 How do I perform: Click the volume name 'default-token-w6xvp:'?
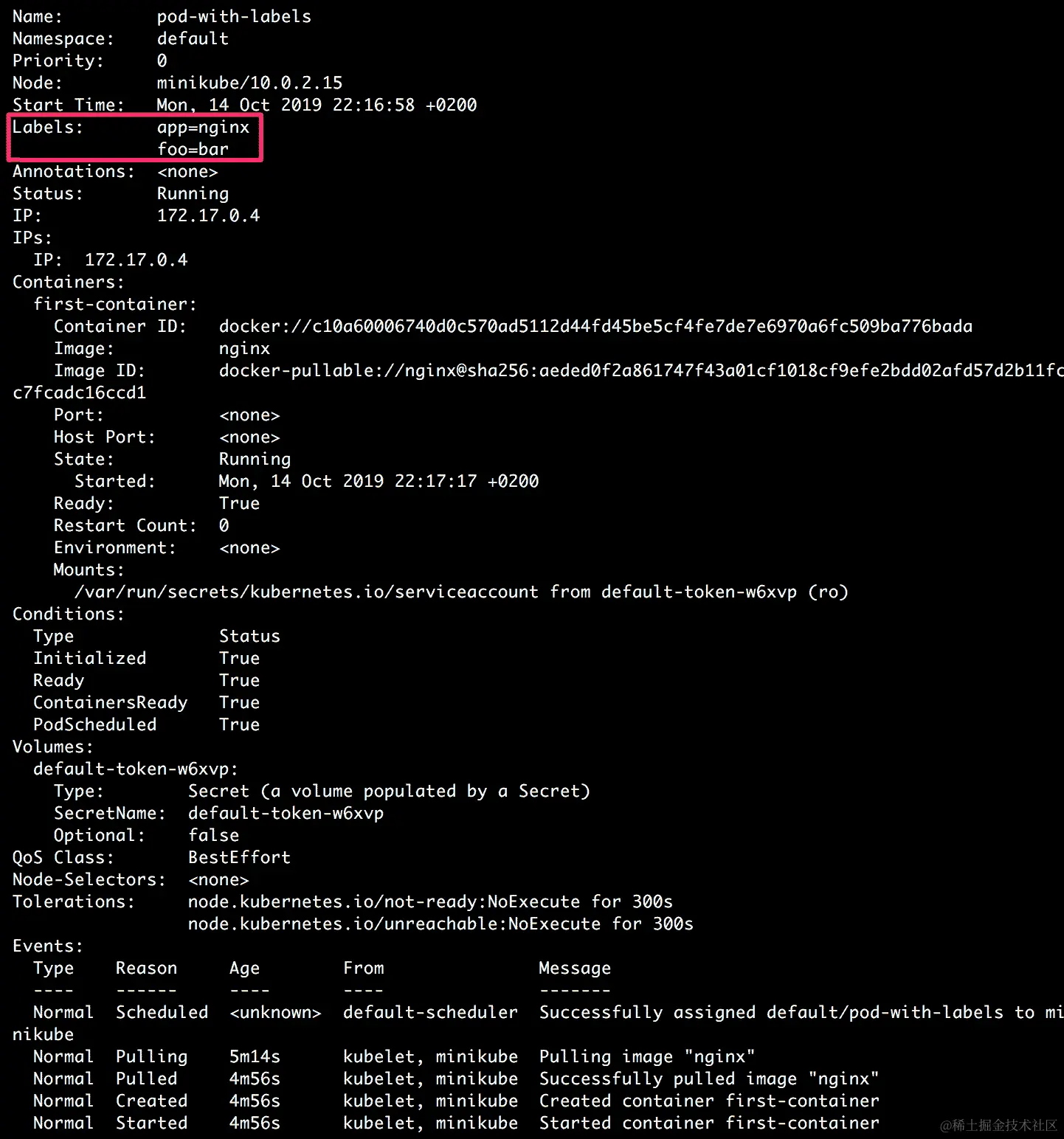tap(136, 769)
